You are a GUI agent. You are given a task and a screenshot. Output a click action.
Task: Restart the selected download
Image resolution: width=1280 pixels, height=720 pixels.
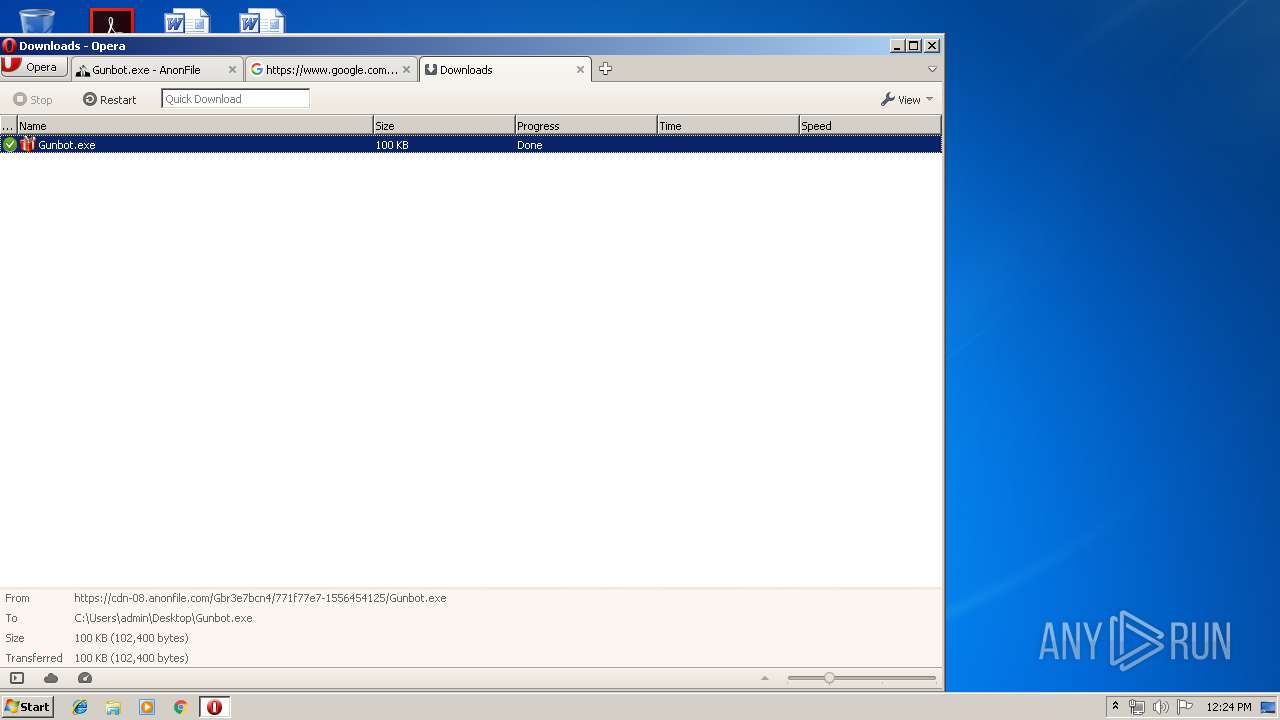pyautogui.click(x=110, y=99)
